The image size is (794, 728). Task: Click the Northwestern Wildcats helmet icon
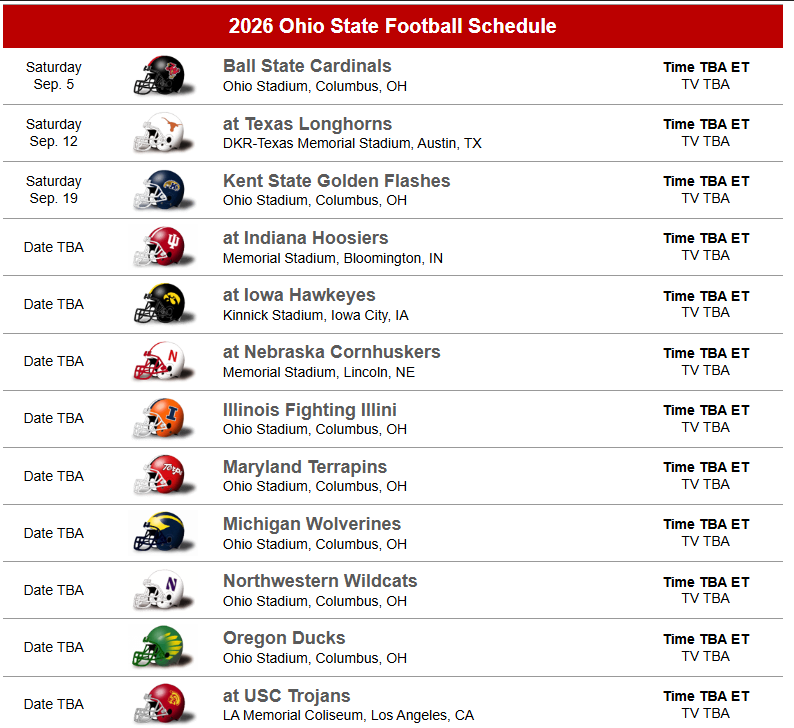(158, 590)
